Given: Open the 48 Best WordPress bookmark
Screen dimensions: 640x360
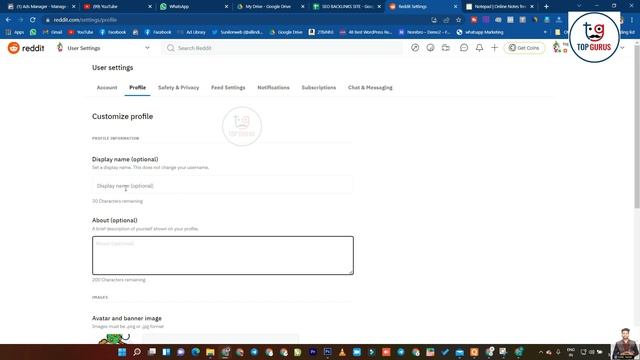Looking at the screenshot, I should point(366,32).
